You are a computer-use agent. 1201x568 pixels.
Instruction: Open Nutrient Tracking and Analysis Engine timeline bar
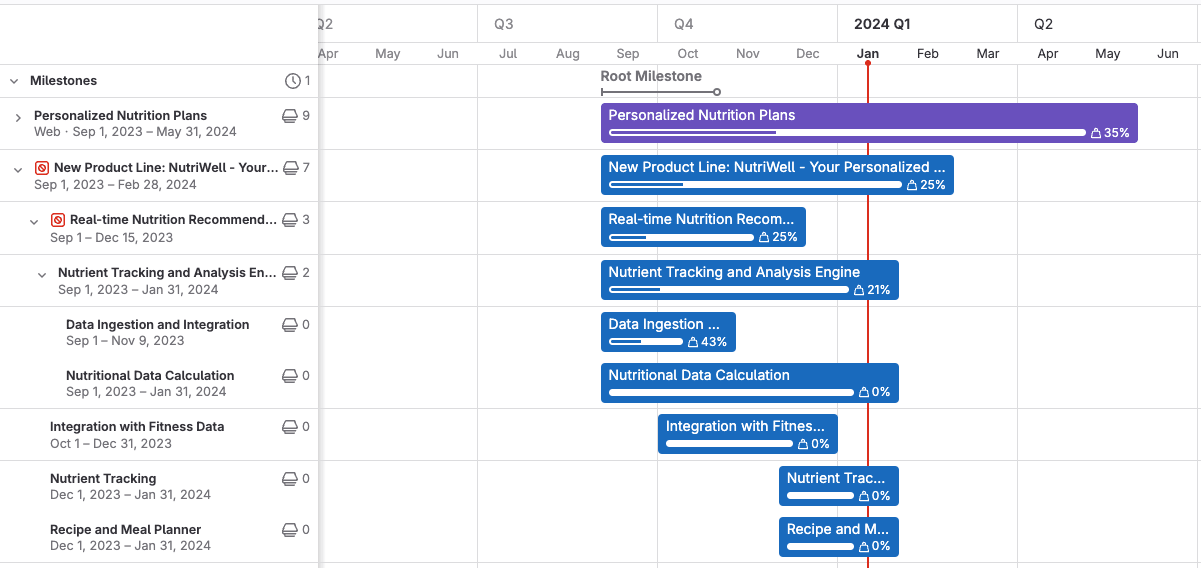(x=750, y=280)
